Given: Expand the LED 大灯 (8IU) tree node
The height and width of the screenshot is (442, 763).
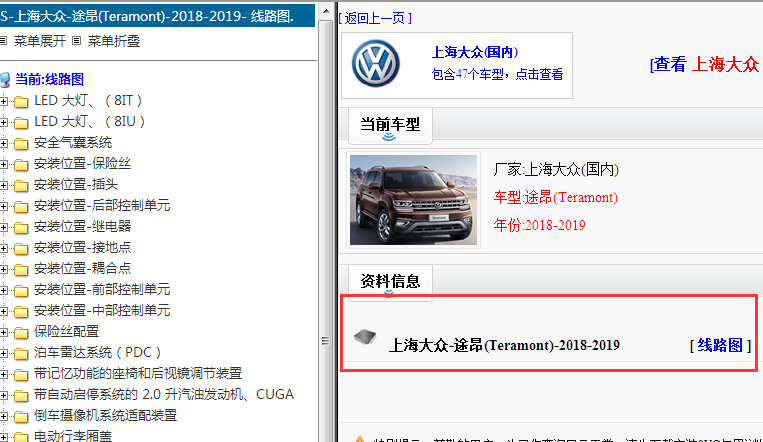Looking at the screenshot, I should pyautogui.click(x=3, y=122).
